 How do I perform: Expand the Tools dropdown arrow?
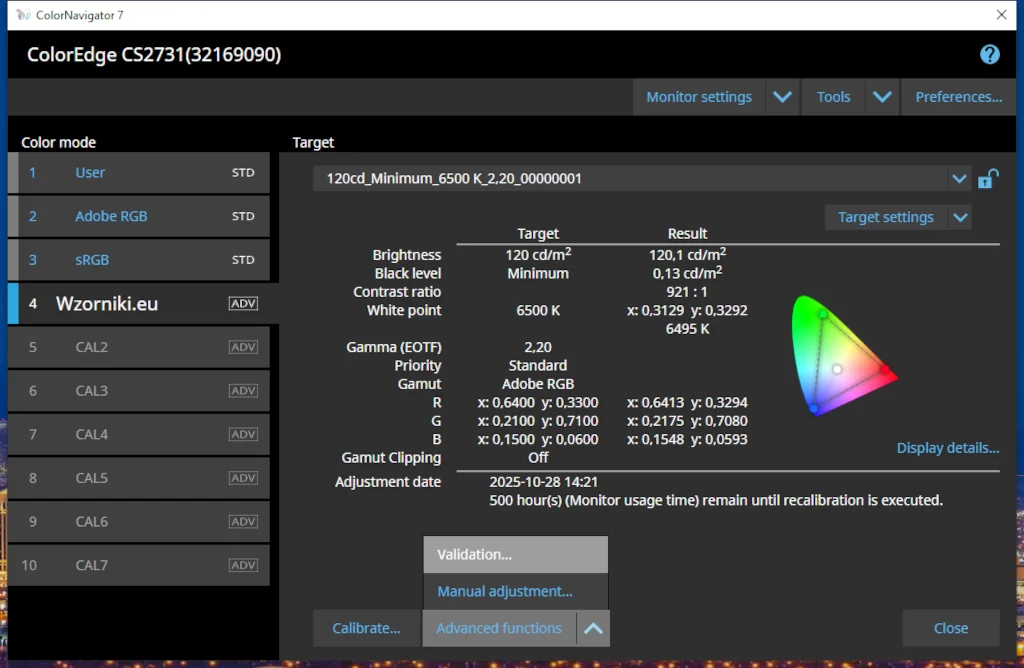click(x=881, y=97)
